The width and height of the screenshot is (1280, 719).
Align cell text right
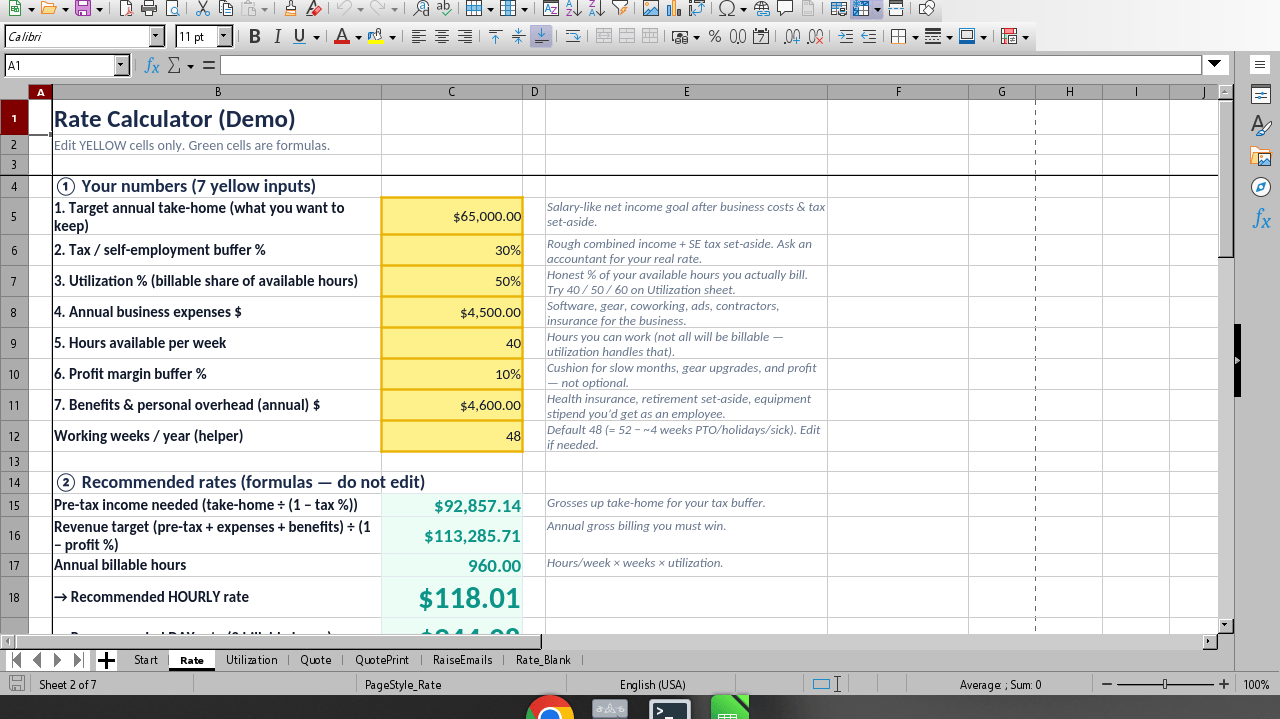465,37
